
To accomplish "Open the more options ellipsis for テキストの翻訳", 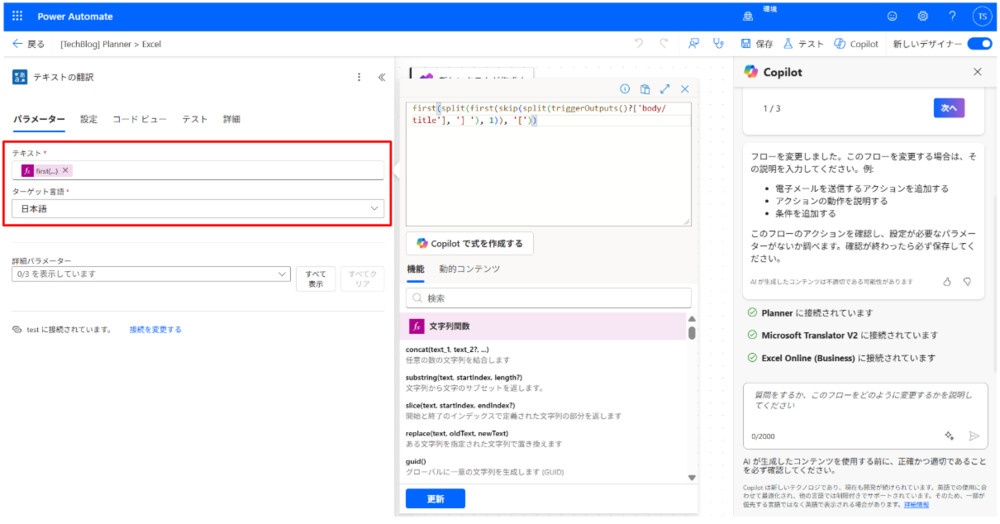I will [x=360, y=77].
